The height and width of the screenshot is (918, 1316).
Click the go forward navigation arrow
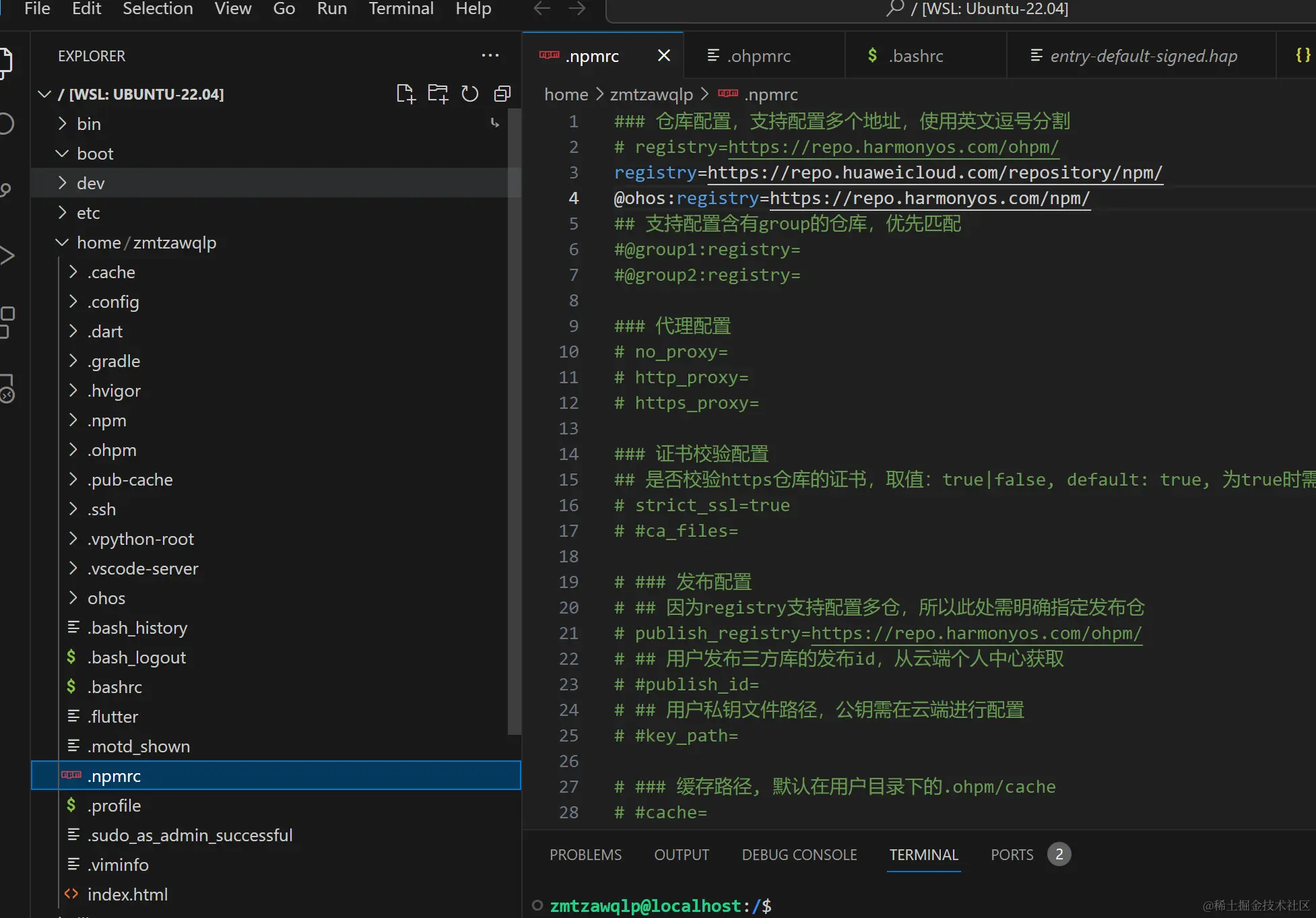[577, 9]
